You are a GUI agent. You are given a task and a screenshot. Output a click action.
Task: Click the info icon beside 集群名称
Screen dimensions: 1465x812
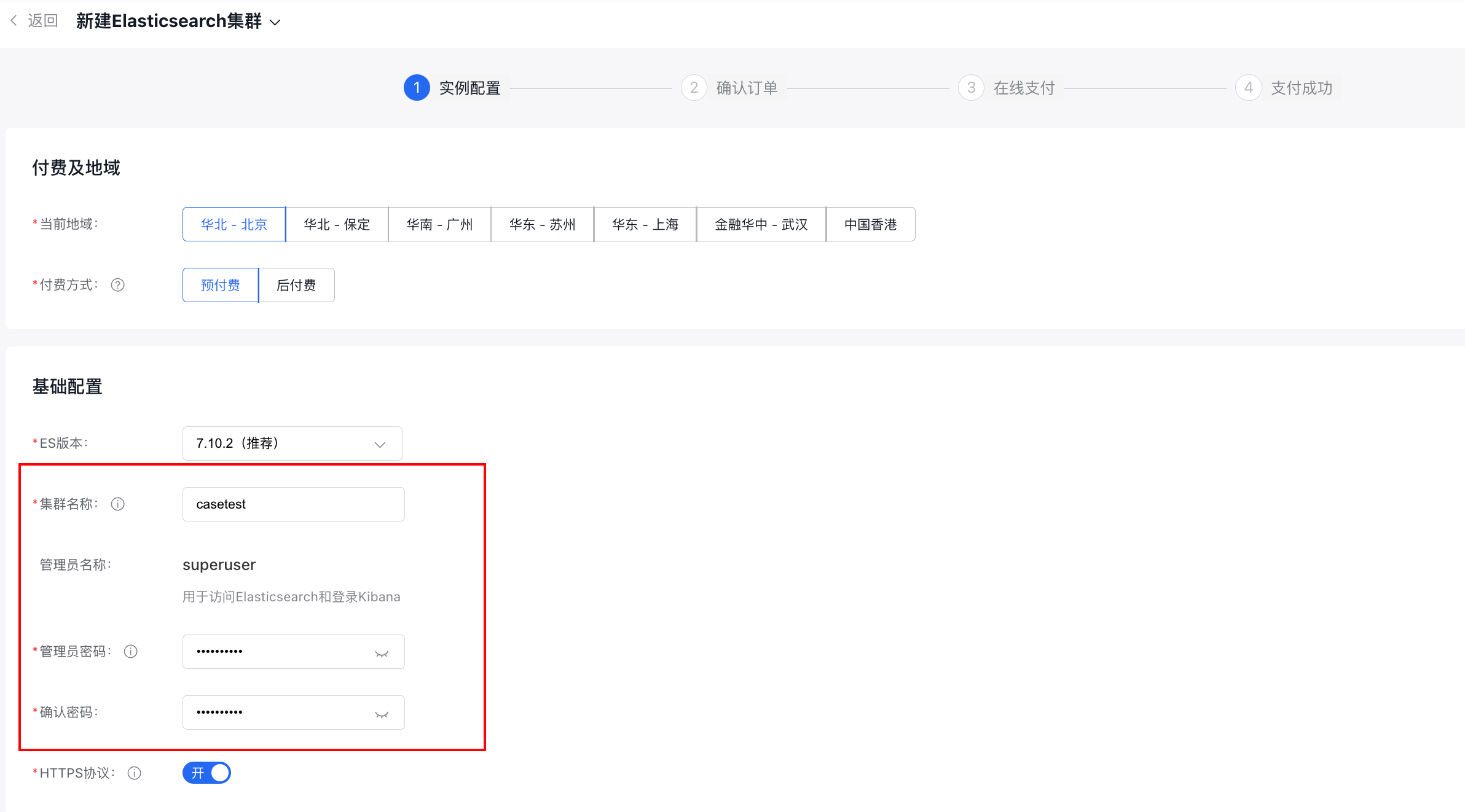[x=117, y=504]
